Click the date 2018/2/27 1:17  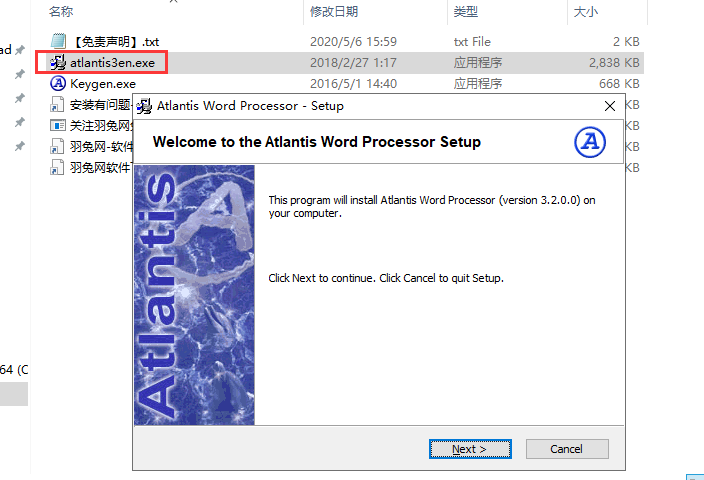(353, 62)
